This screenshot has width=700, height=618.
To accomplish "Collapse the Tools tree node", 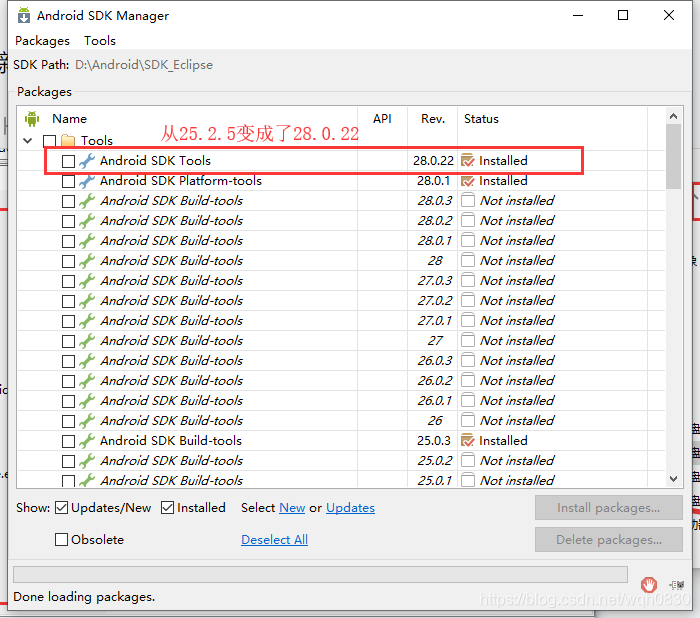I will click(28, 141).
